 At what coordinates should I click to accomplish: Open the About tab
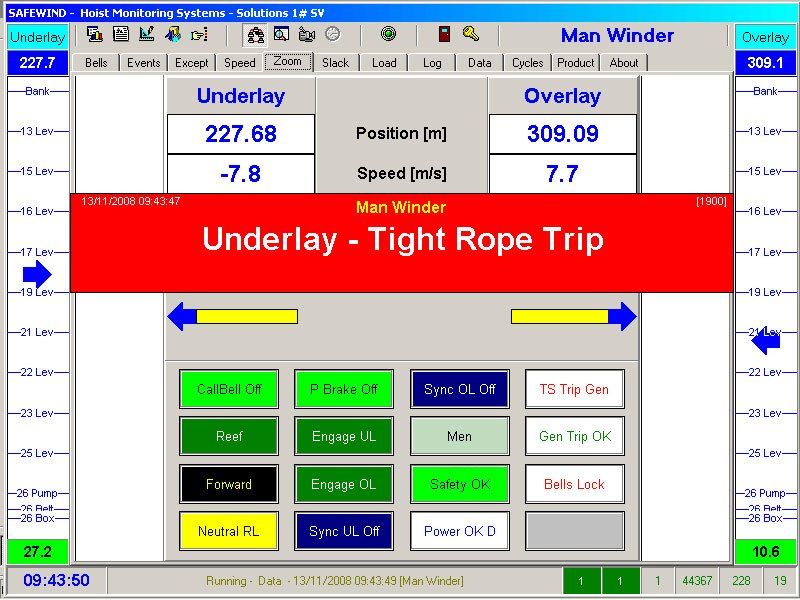click(x=623, y=63)
